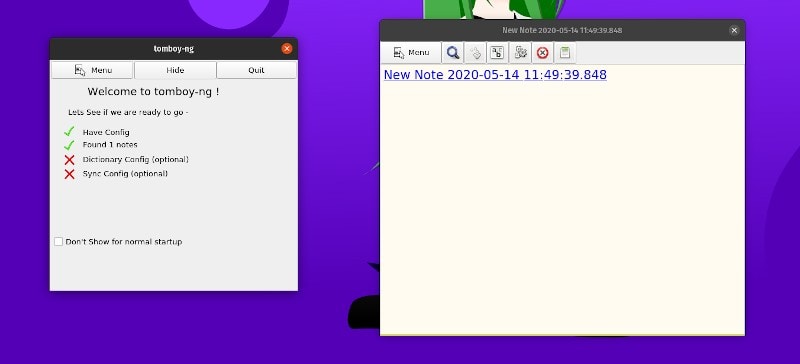Image resolution: width=800 pixels, height=364 pixels.
Task: Close the New Note window
Action: (734, 30)
